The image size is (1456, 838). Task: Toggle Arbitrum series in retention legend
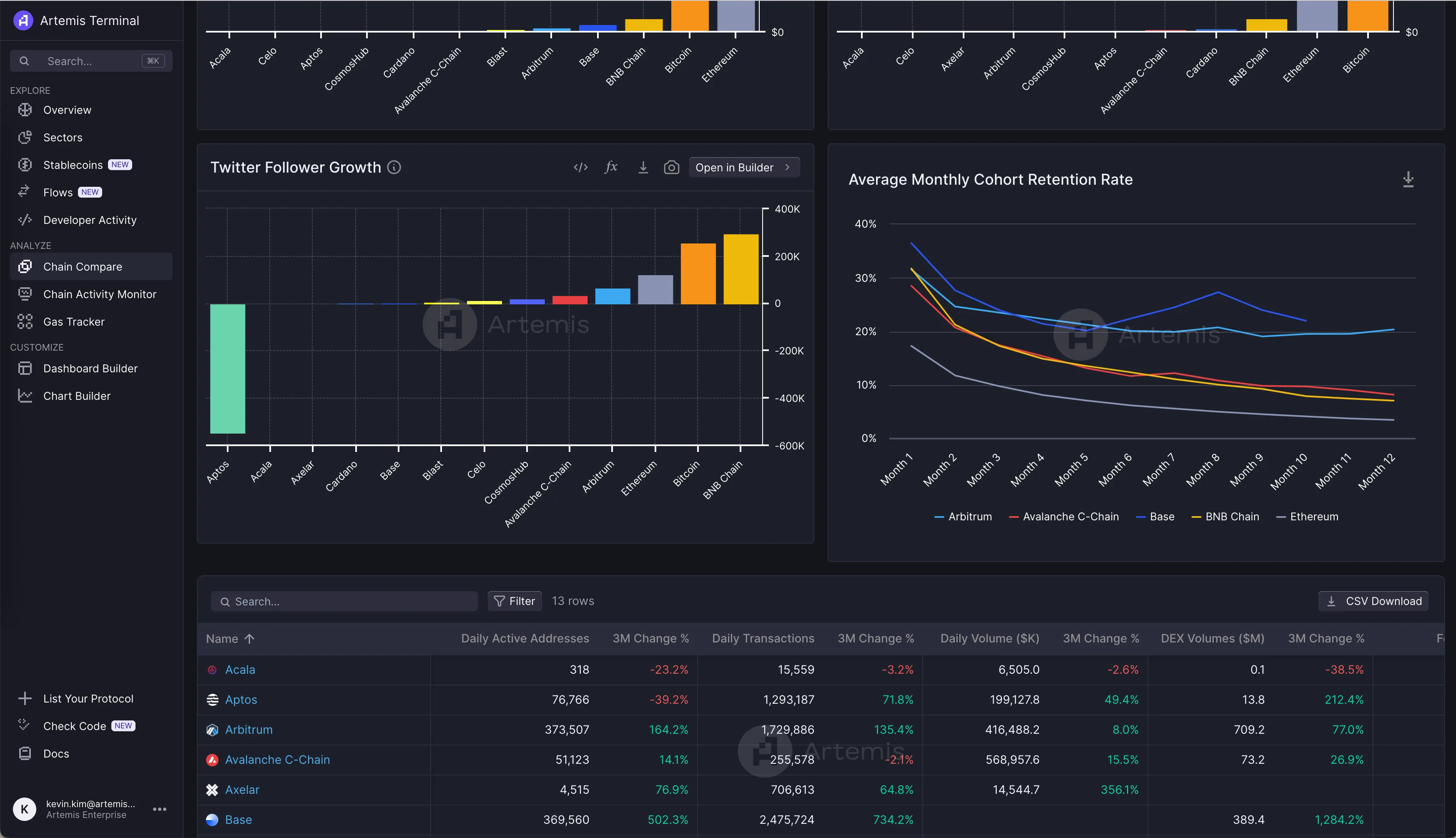(x=963, y=517)
